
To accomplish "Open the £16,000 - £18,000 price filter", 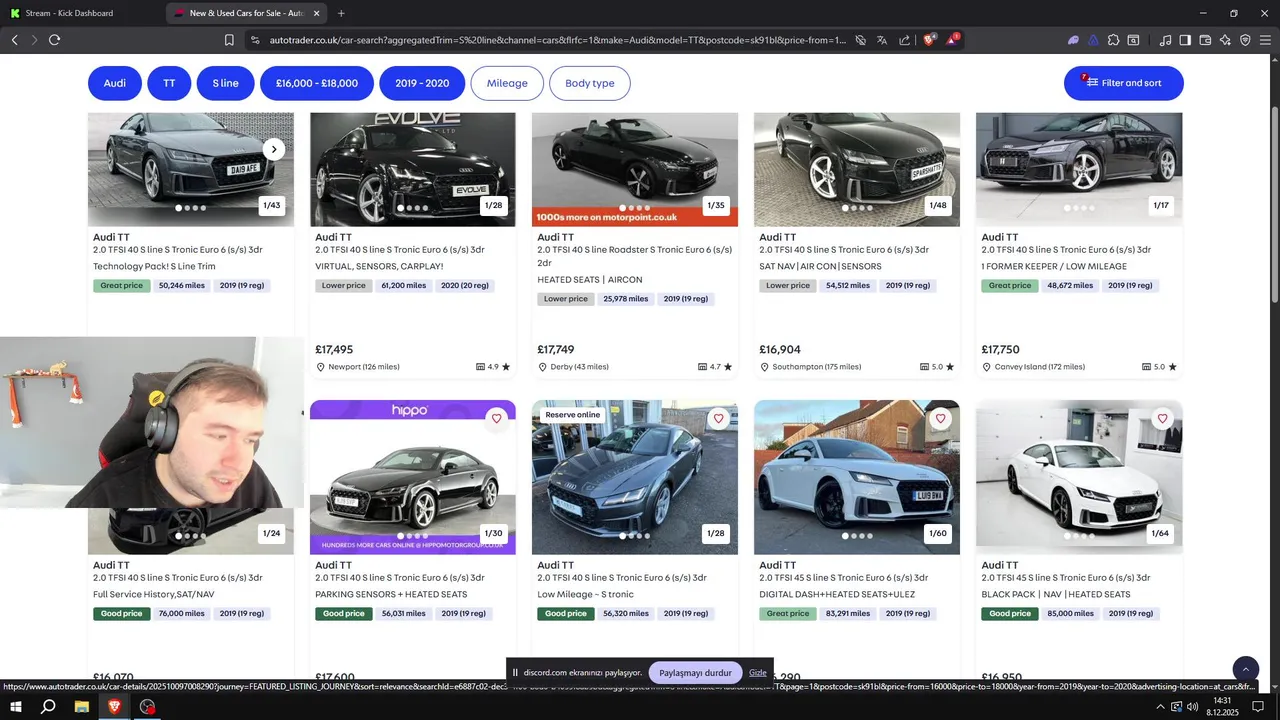I will [317, 83].
